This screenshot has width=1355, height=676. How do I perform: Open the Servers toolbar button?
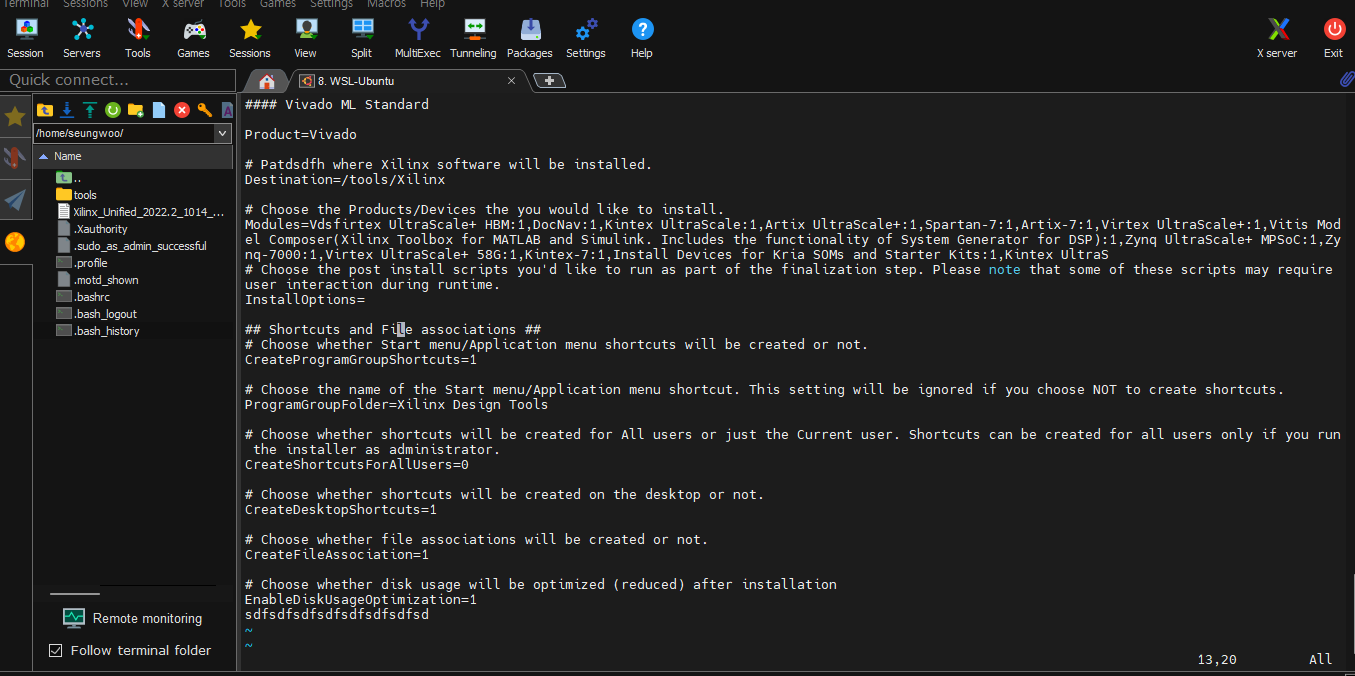[82, 38]
